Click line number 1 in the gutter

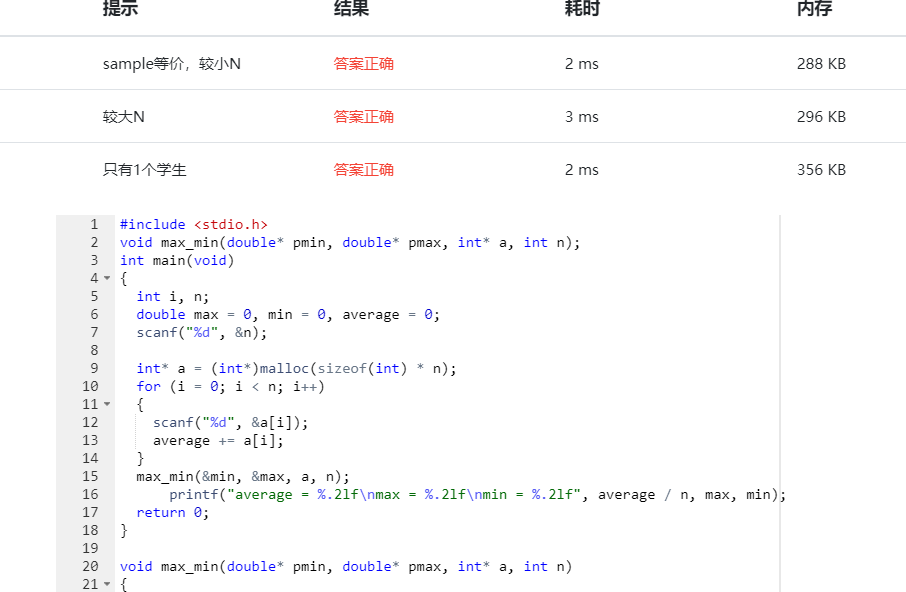pos(94,224)
